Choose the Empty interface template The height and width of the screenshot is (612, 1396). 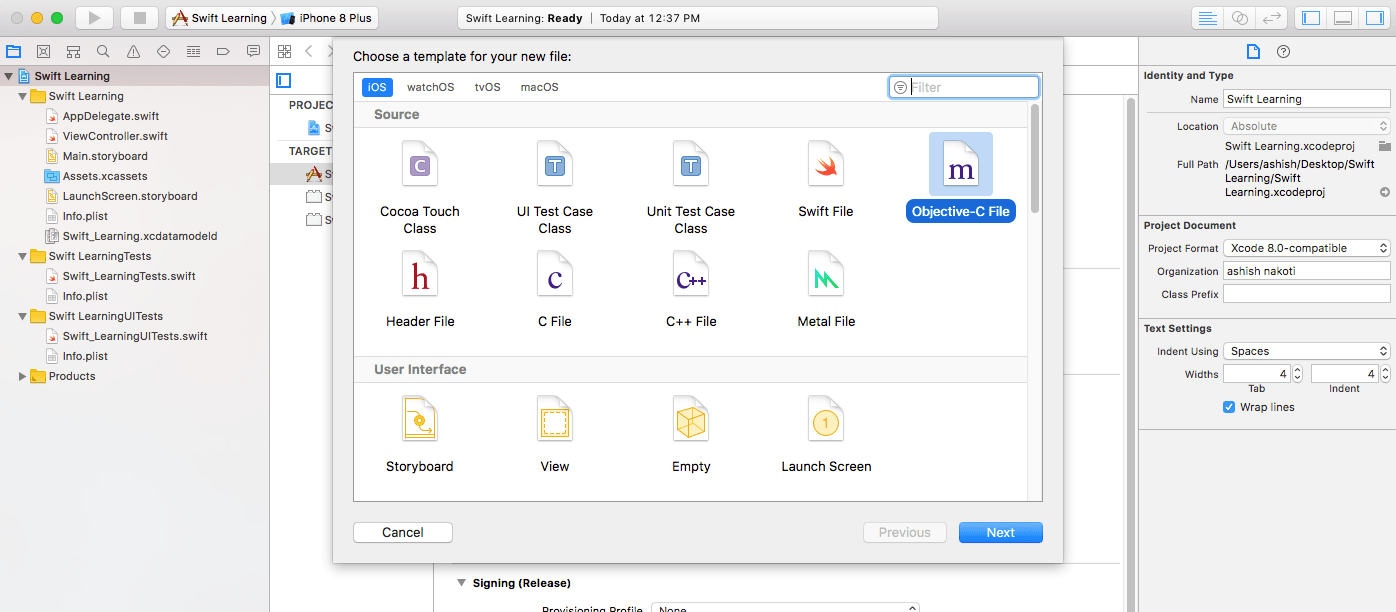click(x=691, y=434)
